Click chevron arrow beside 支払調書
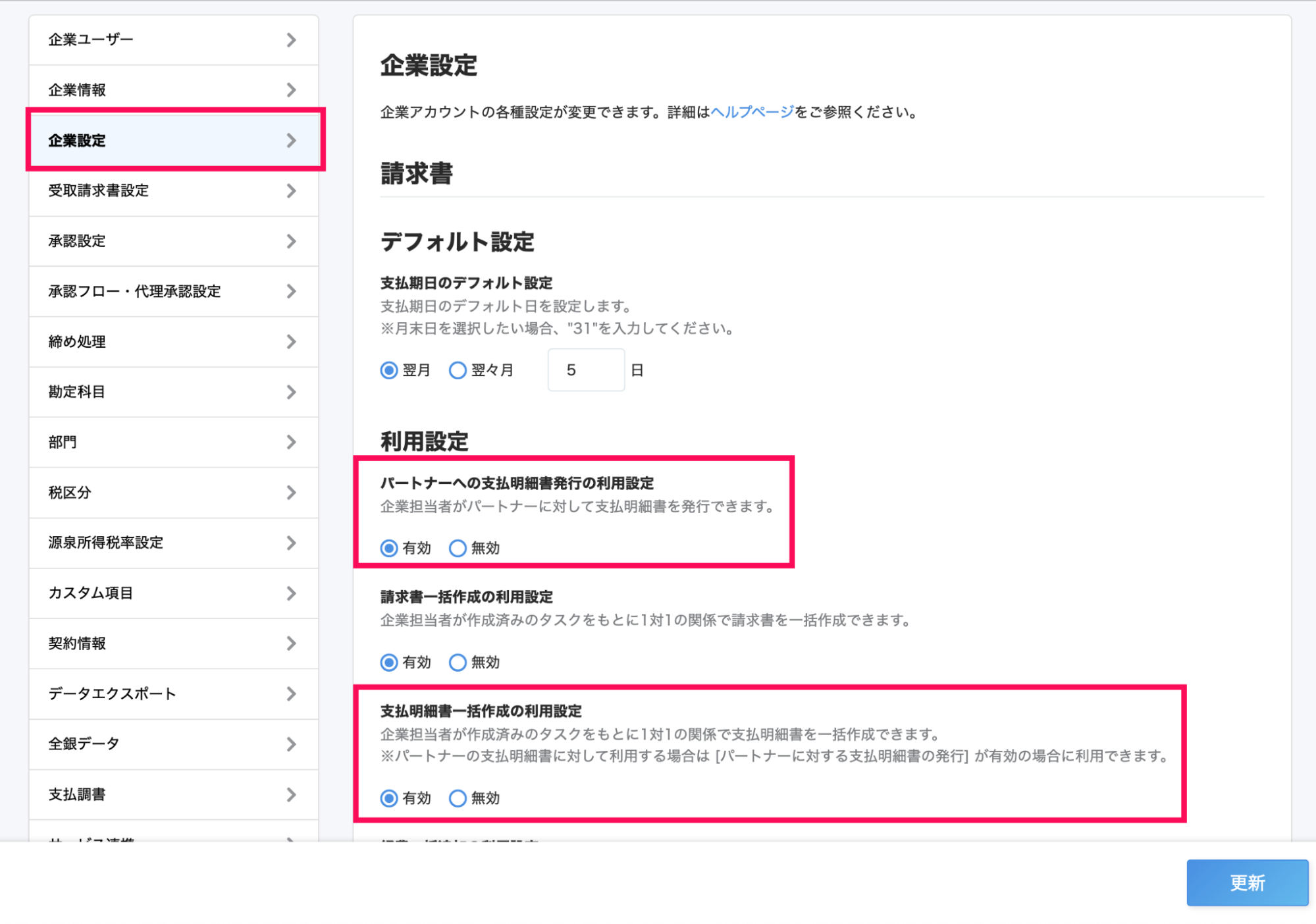1316x924 pixels. coord(292,794)
